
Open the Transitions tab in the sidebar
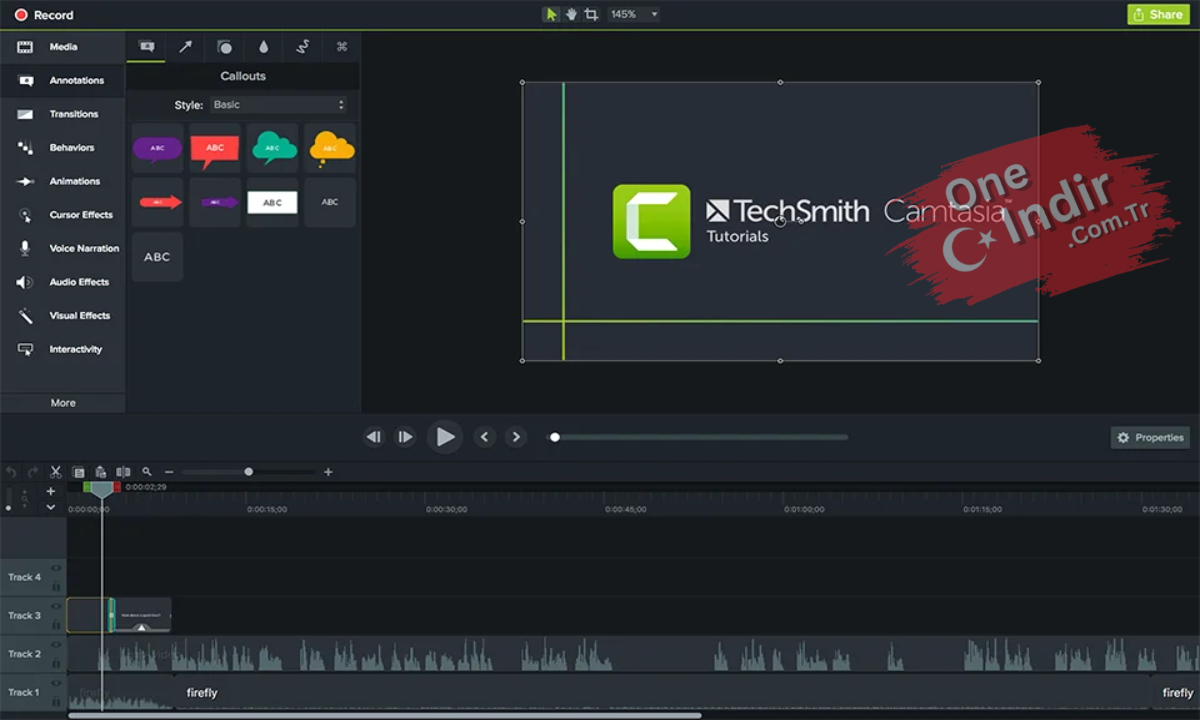[x=62, y=114]
